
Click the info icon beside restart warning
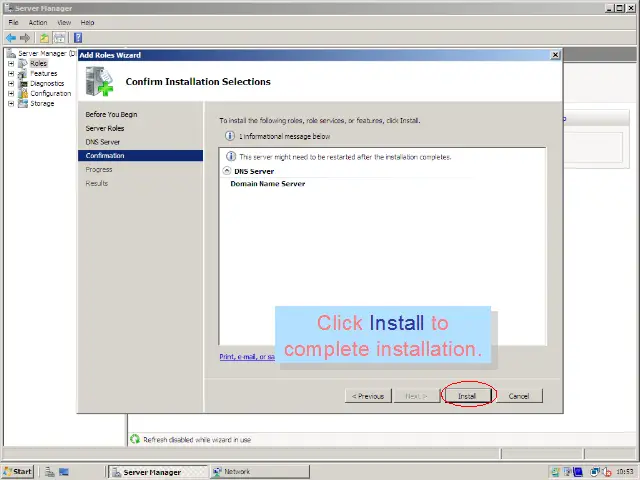pos(231,156)
